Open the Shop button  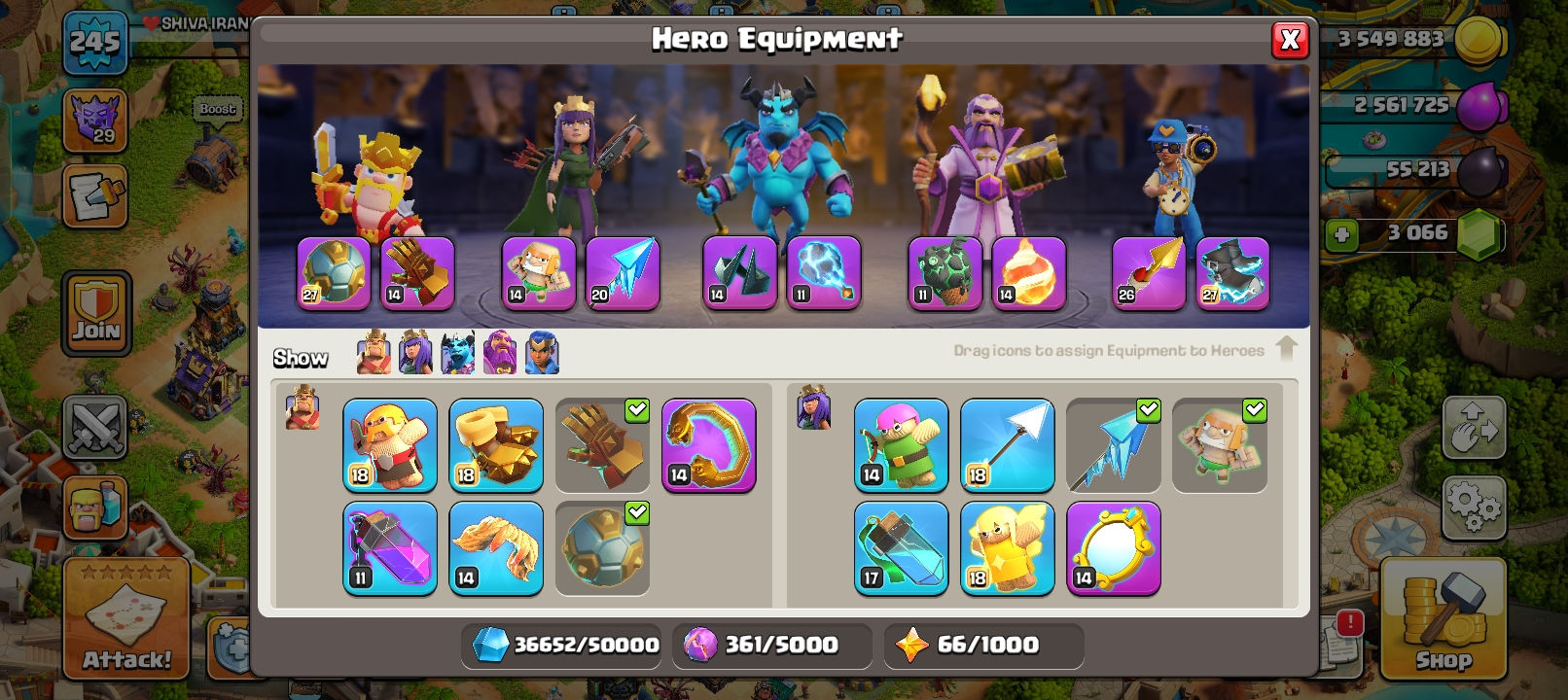coord(1443,619)
